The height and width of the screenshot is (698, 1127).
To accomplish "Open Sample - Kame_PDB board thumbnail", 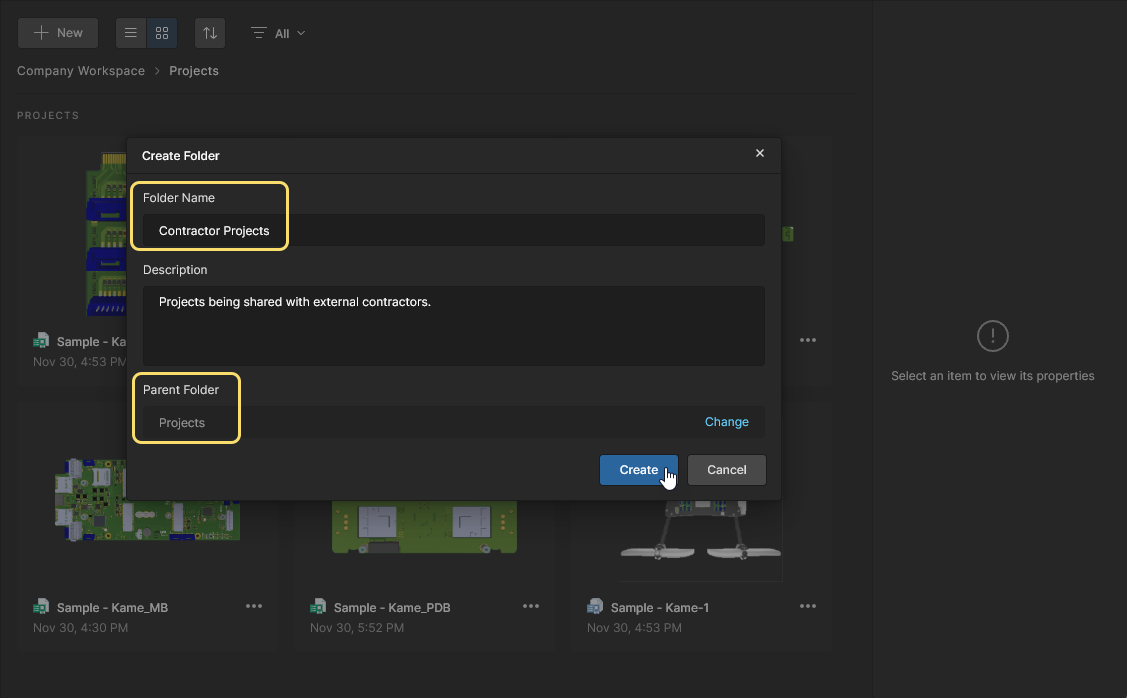I will pos(424,527).
